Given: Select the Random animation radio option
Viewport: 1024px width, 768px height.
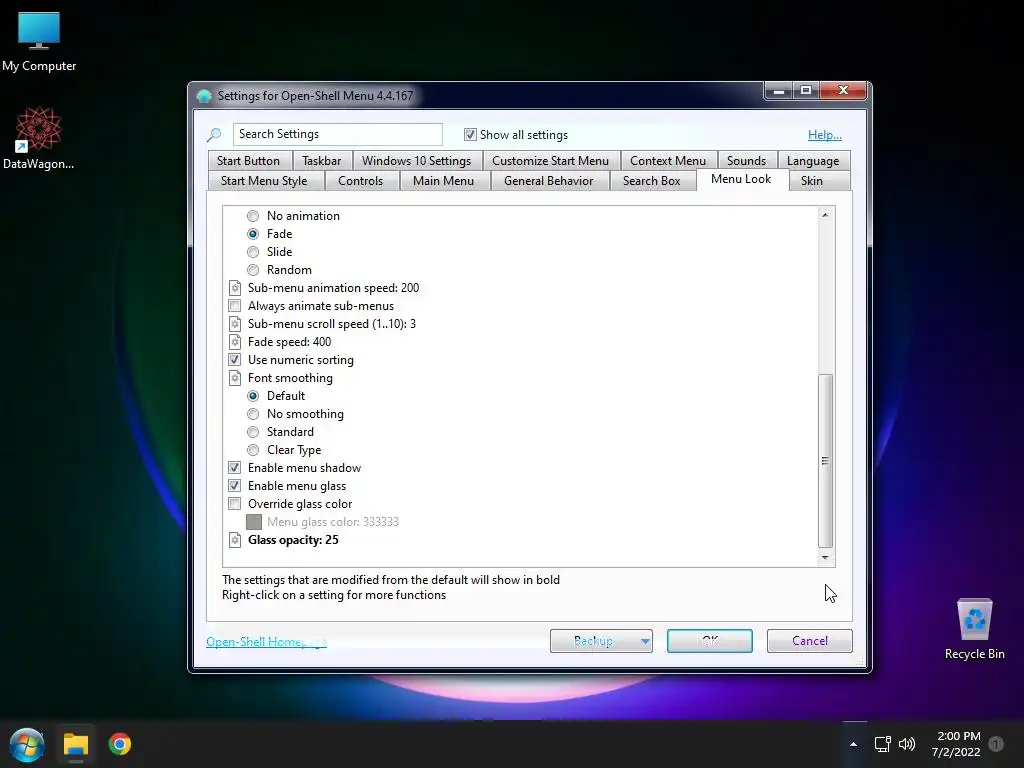Looking at the screenshot, I should point(253,270).
